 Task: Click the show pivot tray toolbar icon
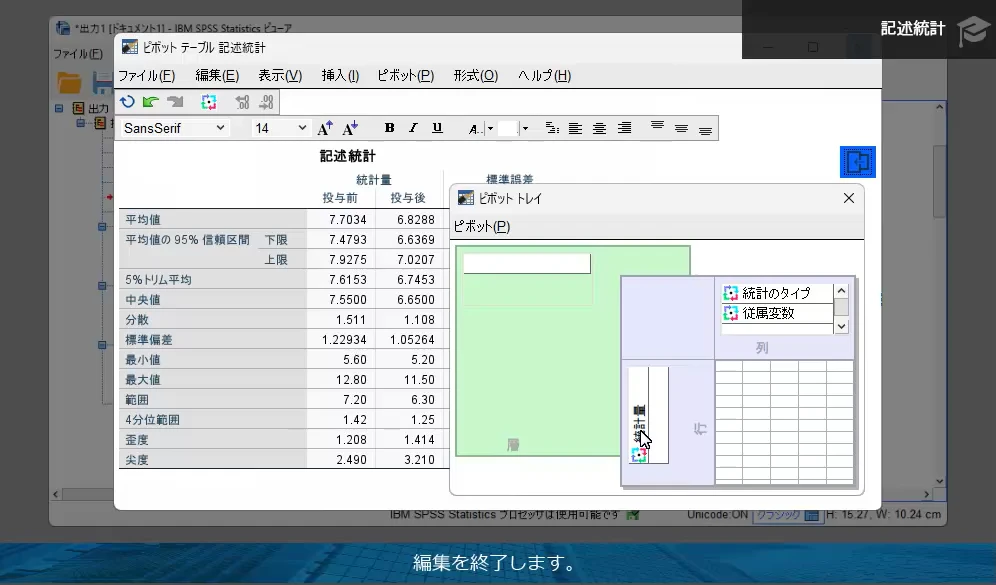[209, 101]
